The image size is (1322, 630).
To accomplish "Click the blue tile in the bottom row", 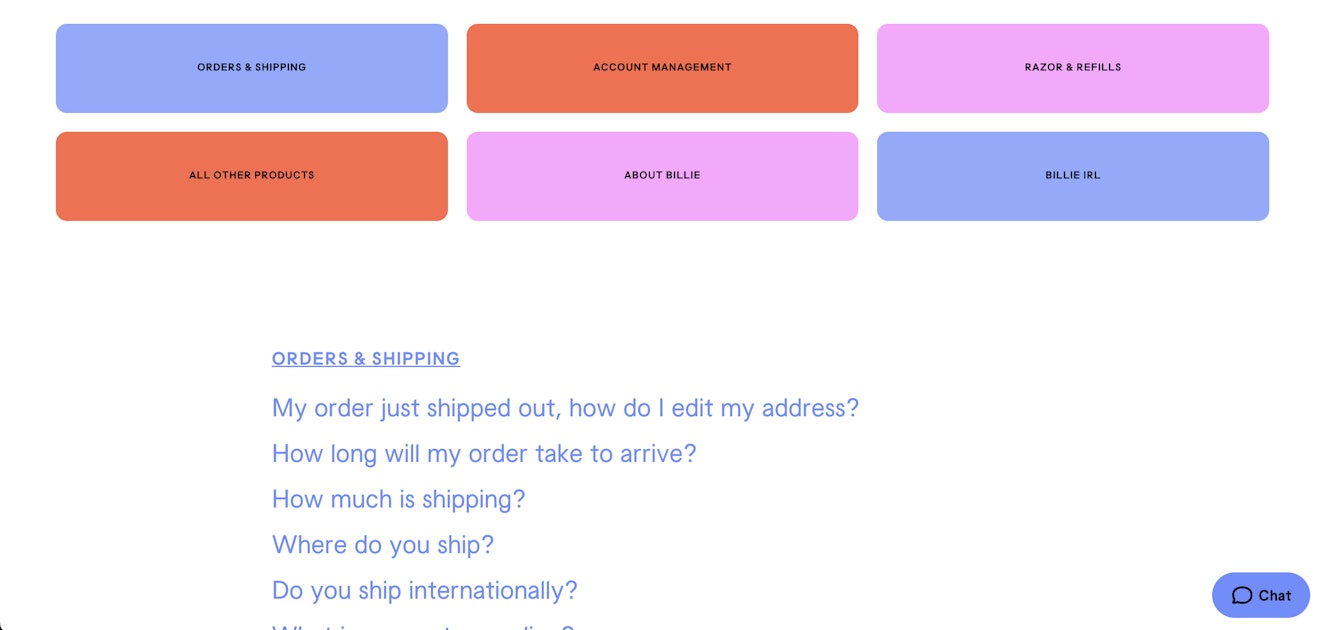I will point(1073,176).
